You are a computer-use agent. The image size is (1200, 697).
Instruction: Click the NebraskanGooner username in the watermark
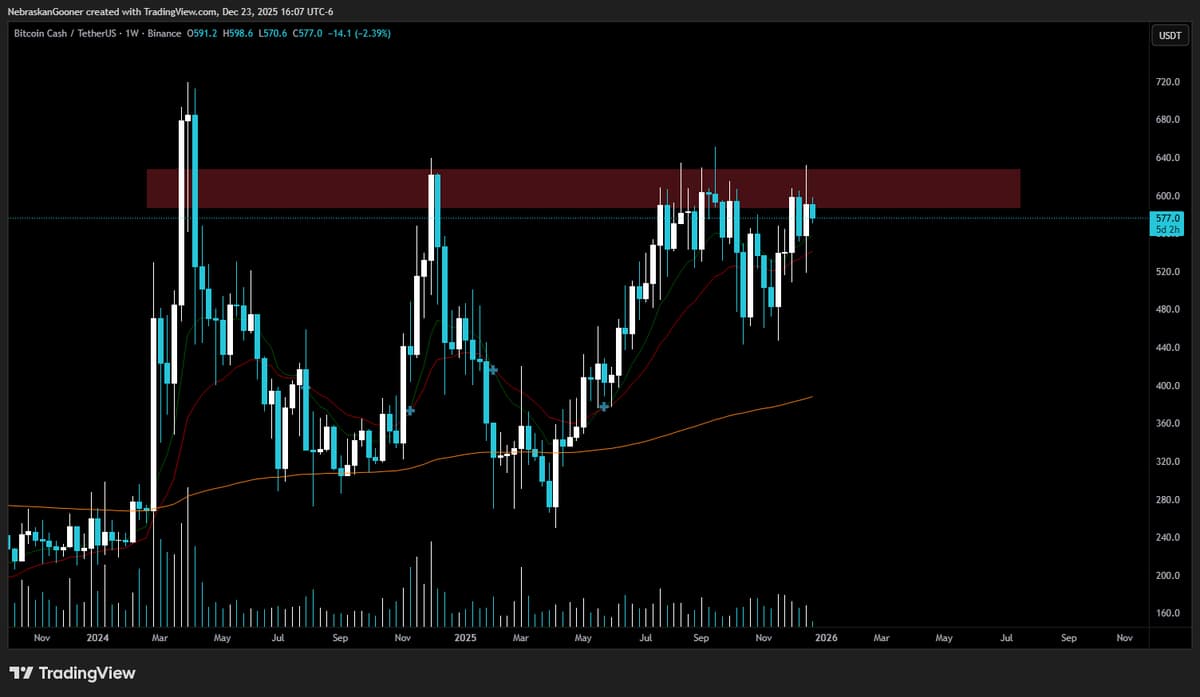(x=45, y=10)
